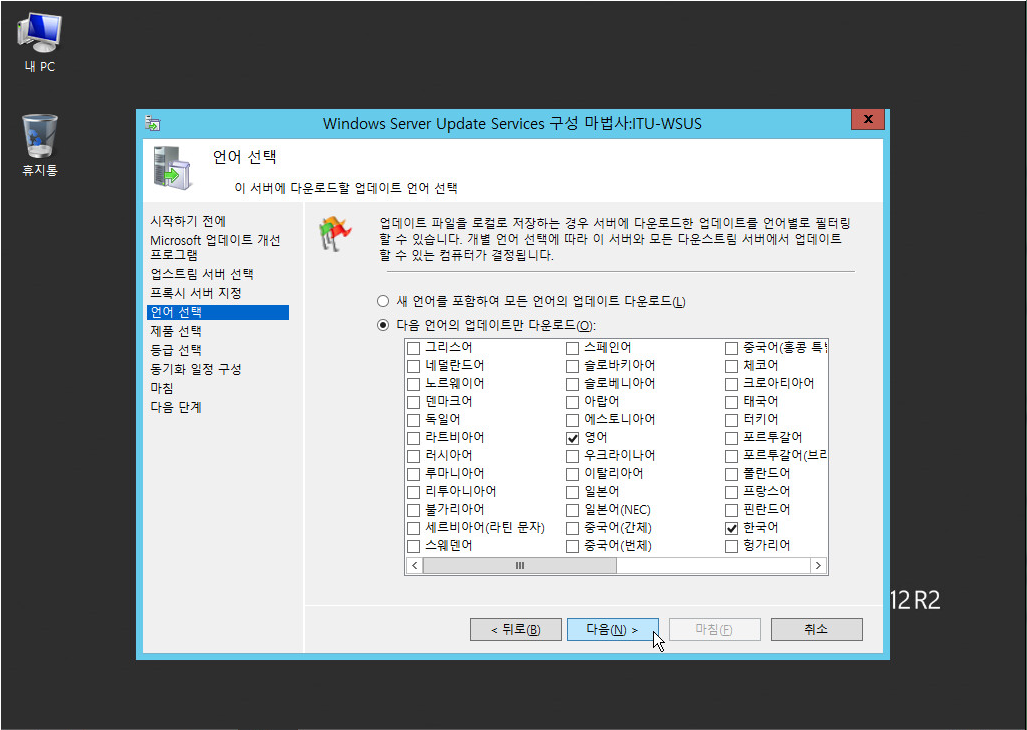Select 다음 언어의 업데이트만 다운로드 radio option
The image size is (1027, 730).
click(383, 325)
